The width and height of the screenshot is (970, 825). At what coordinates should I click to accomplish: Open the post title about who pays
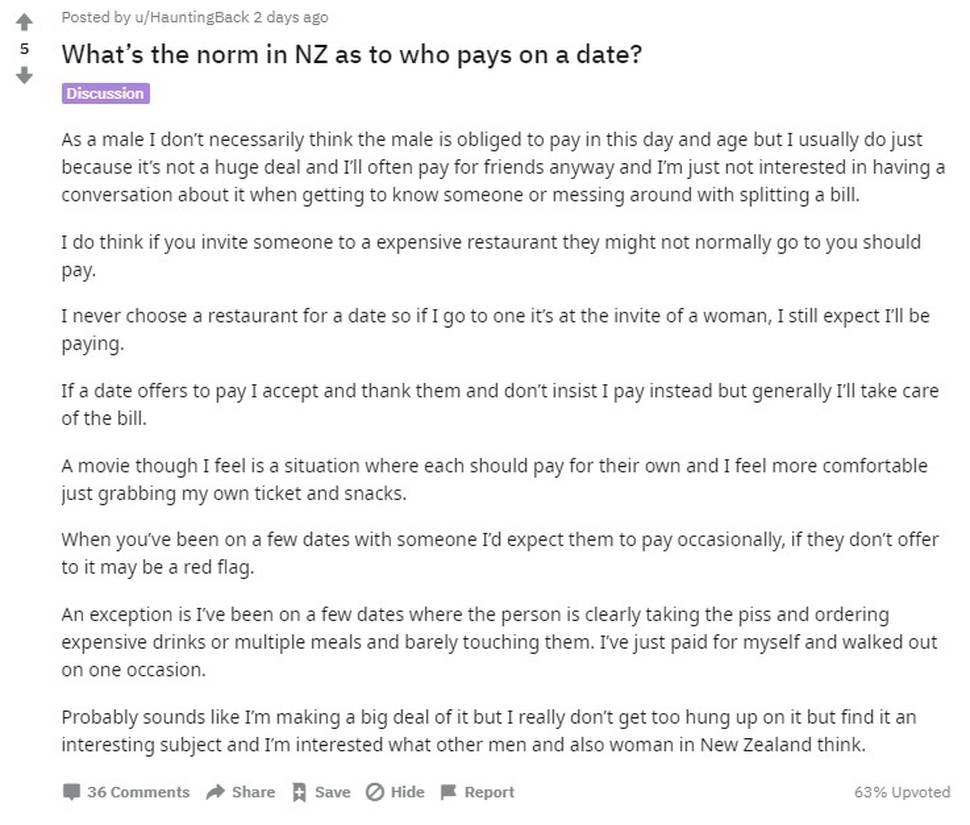tap(351, 54)
